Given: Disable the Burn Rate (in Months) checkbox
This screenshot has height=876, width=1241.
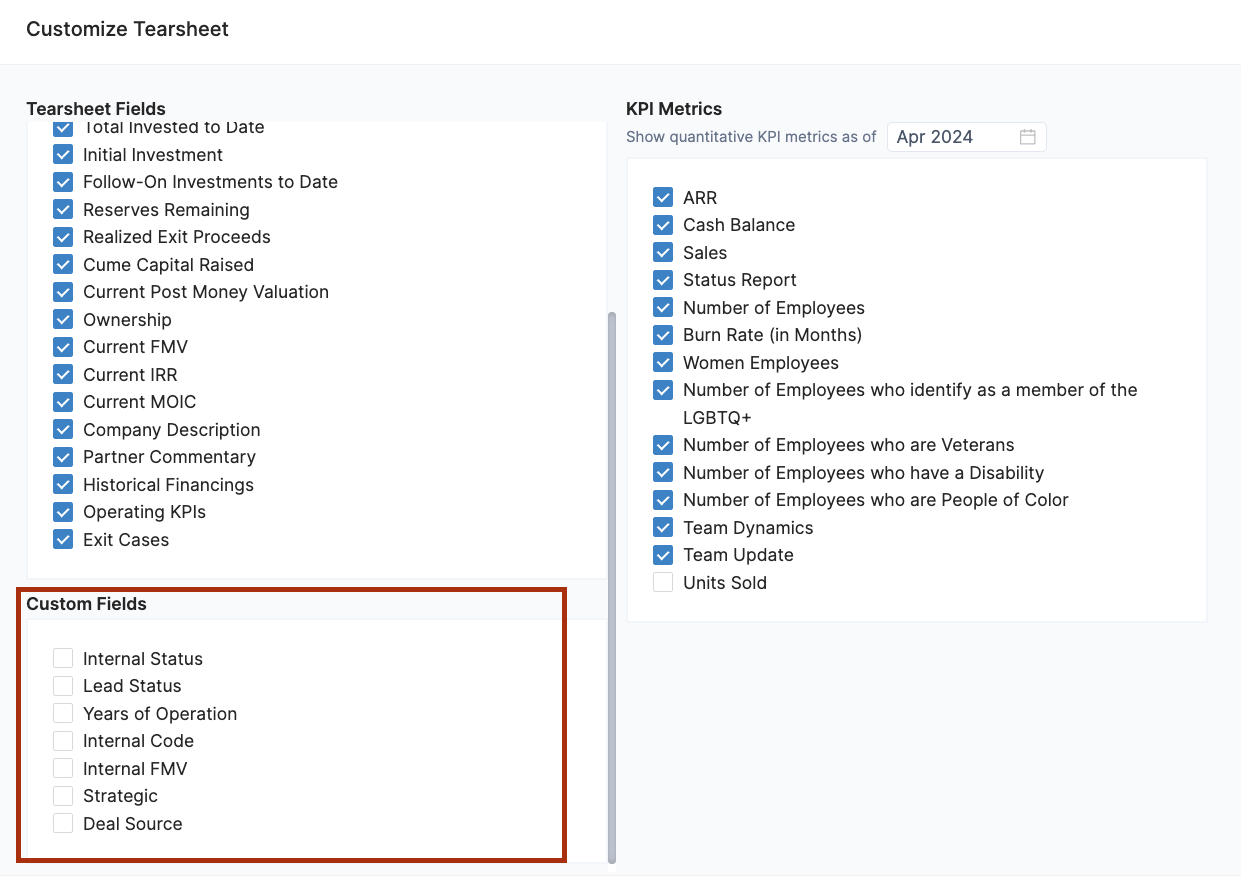Looking at the screenshot, I should click(663, 335).
